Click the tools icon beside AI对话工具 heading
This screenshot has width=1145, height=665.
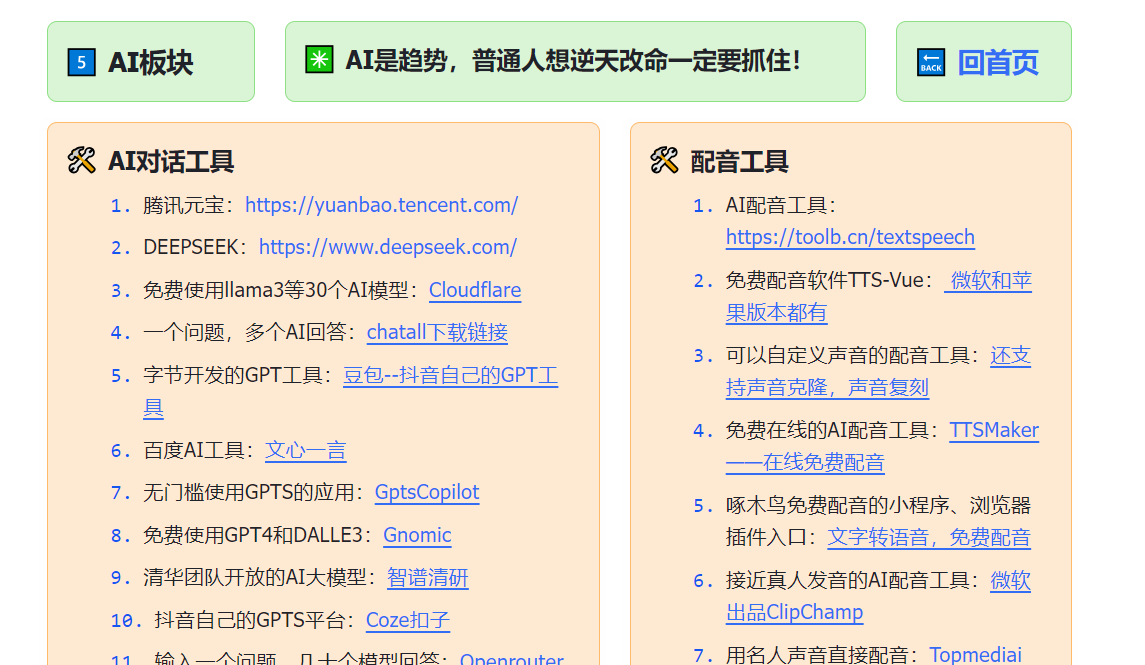(80, 161)
